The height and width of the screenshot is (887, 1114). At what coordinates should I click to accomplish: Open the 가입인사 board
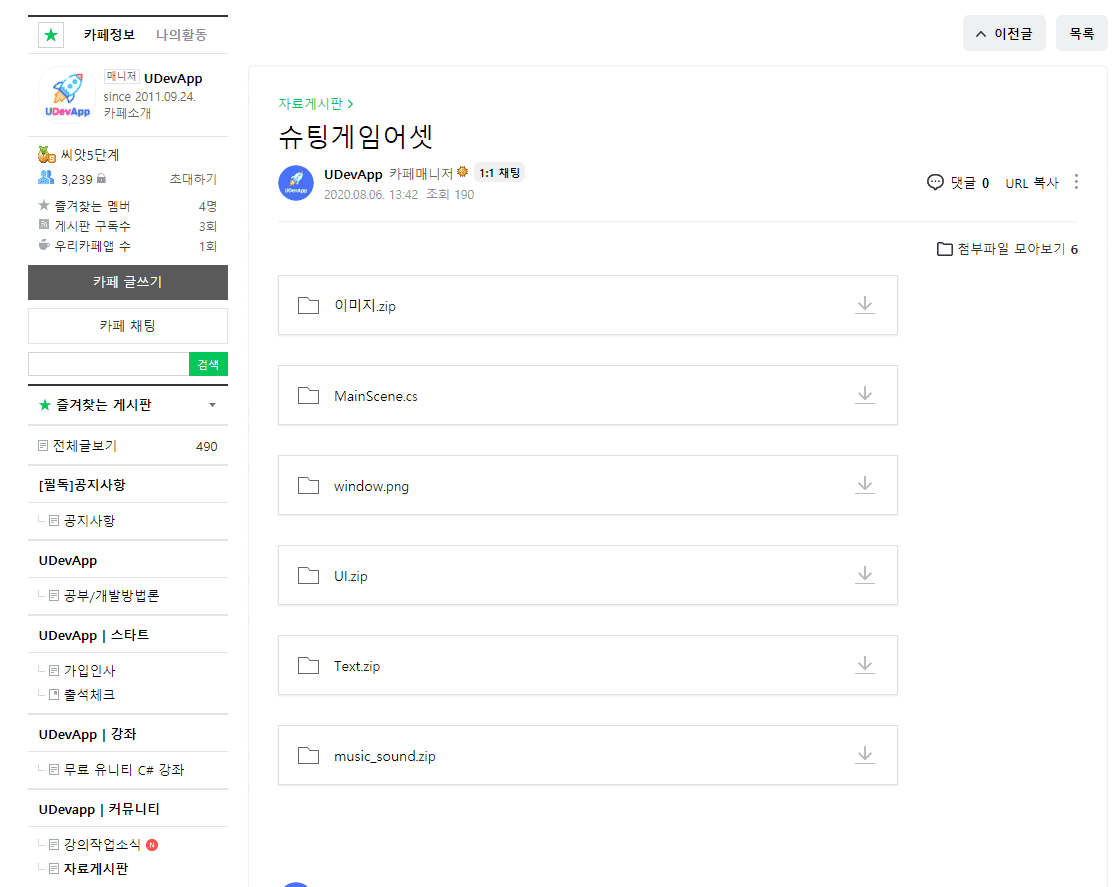click(90, 670)
